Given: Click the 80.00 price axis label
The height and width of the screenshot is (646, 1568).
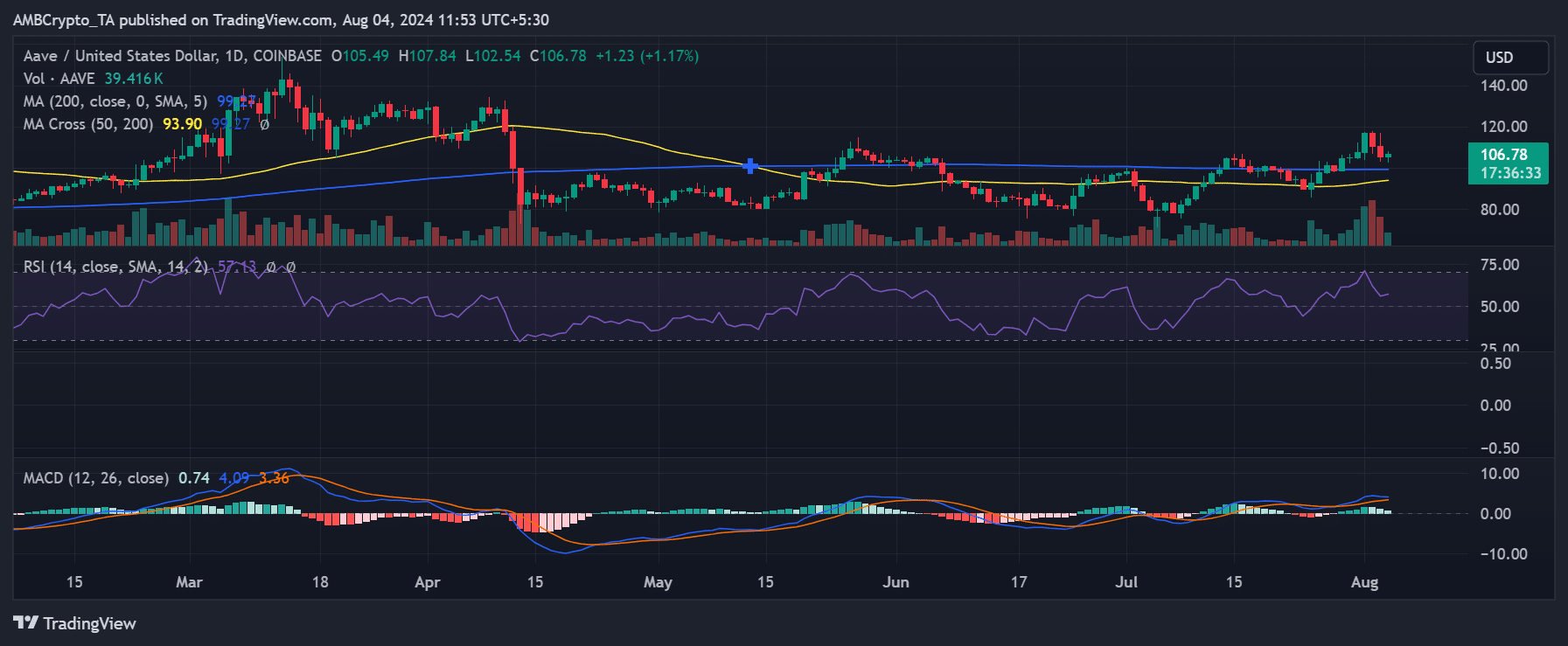Looking at the screenshot, I should coord(1499,210).
